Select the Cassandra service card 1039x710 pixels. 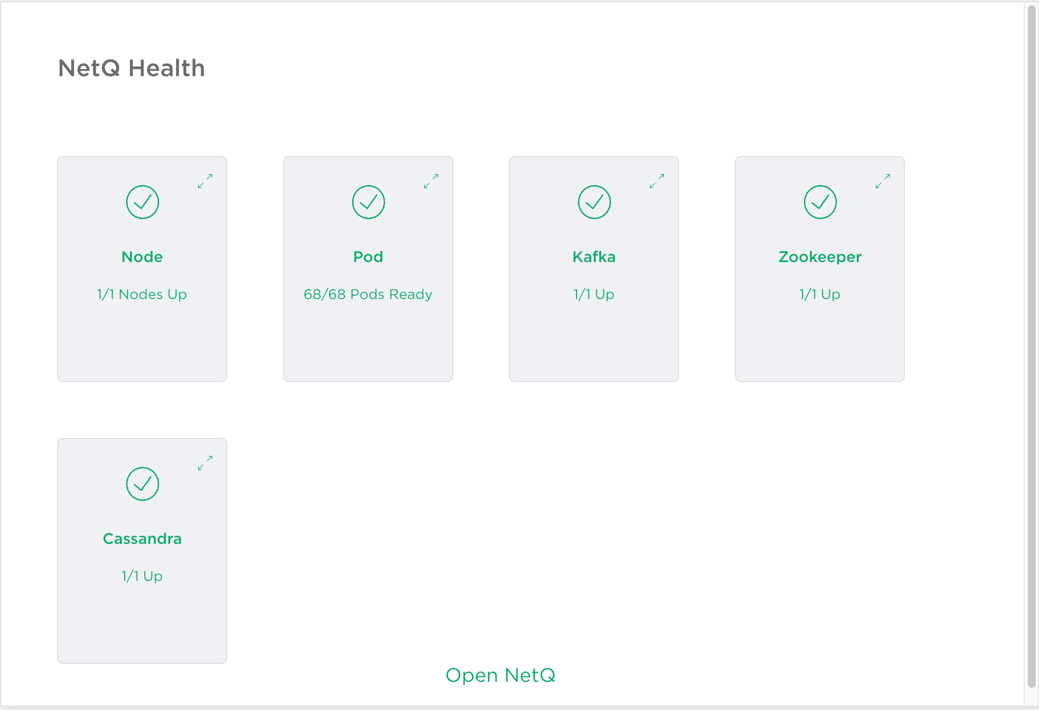[142, 550]
